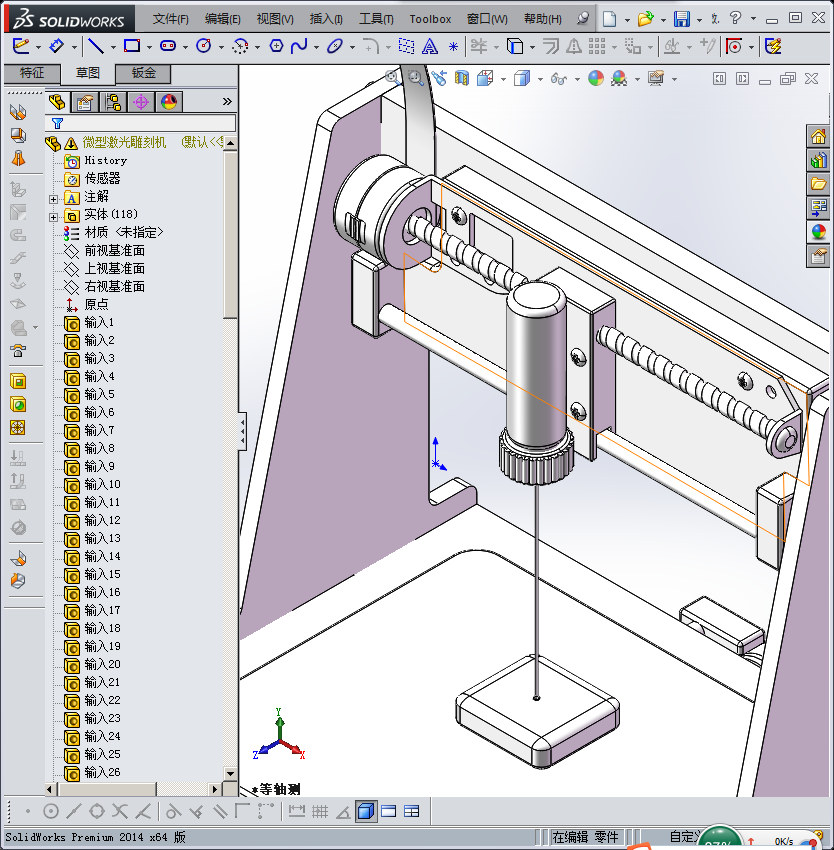Click the feature tree filter field
The height and width of the screenshot is (850, 834).
tap(141, 123)
